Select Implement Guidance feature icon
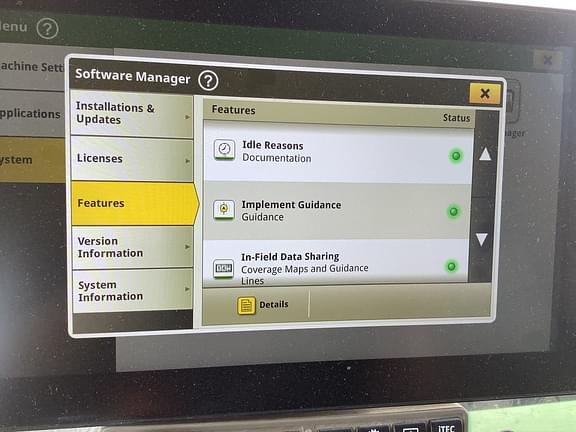This screenshot has height=432, width=576. (x=224, y=209)
